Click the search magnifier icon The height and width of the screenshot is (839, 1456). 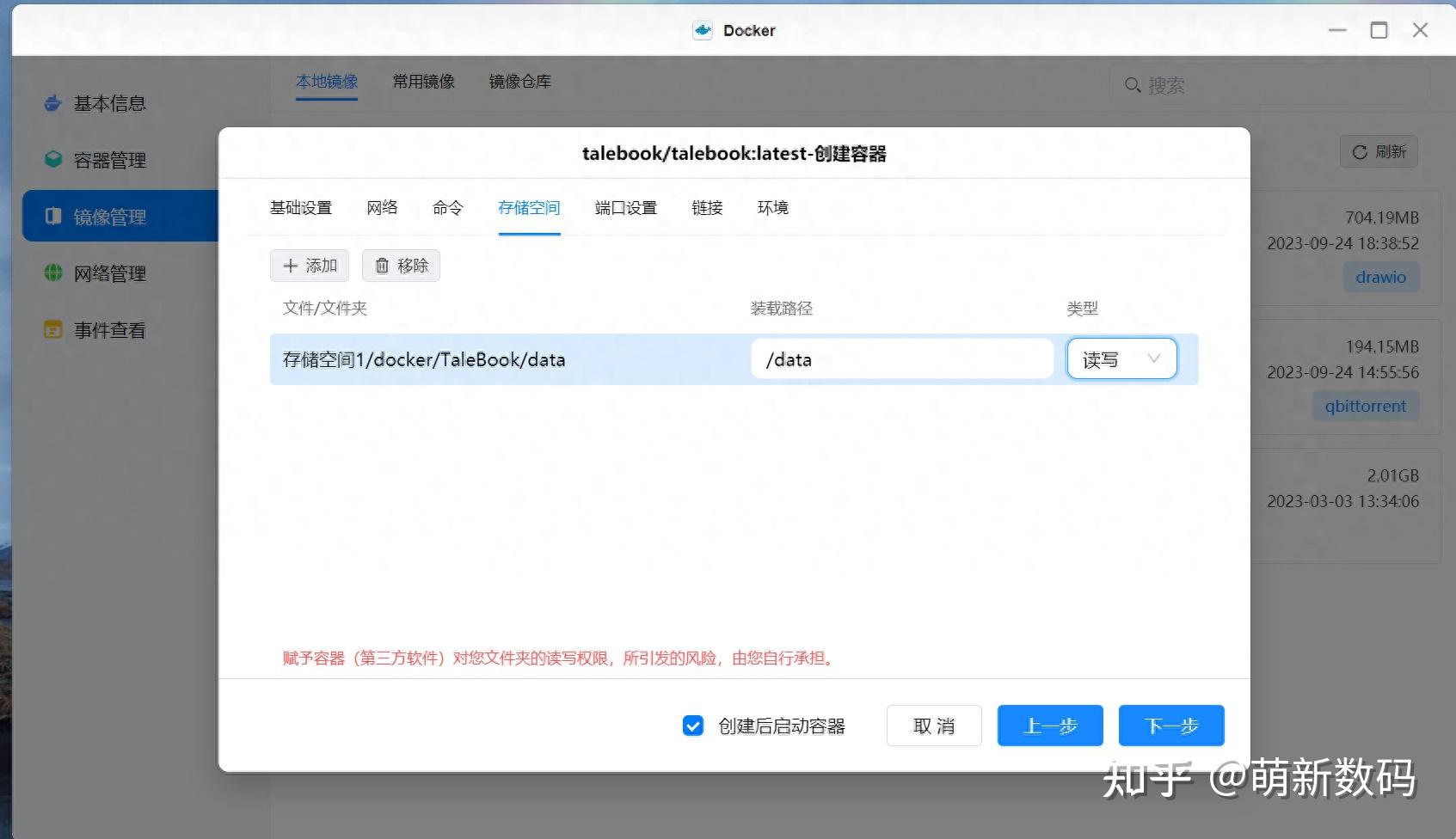pos(1133,85)
